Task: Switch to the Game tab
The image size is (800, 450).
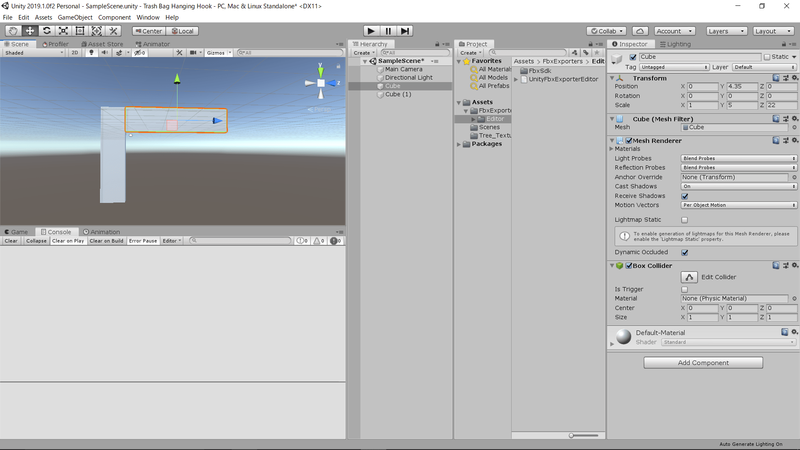Action: tap(16, 232)
